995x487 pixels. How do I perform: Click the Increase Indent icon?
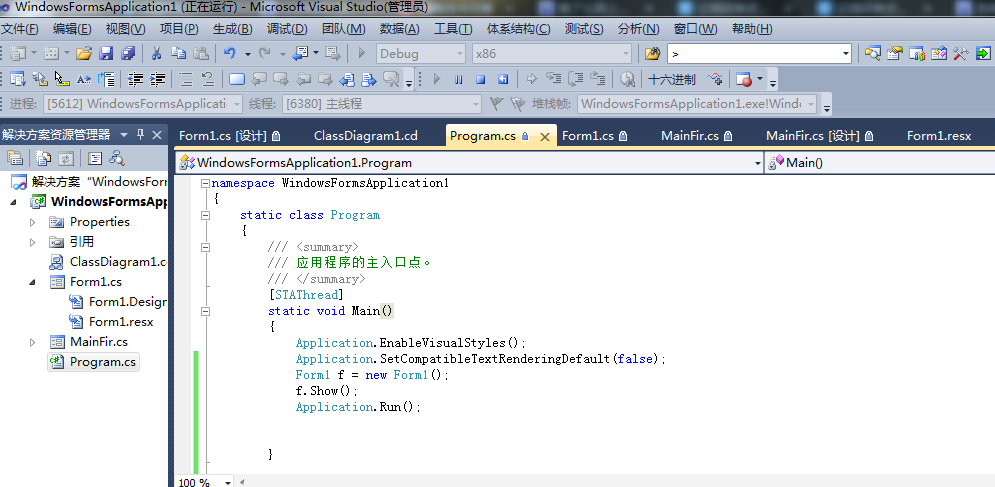(157, 79)
